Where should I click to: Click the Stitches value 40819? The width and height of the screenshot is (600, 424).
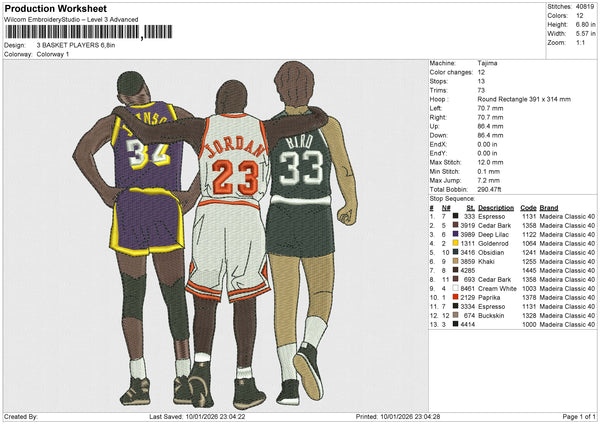[x=585, y=7]
